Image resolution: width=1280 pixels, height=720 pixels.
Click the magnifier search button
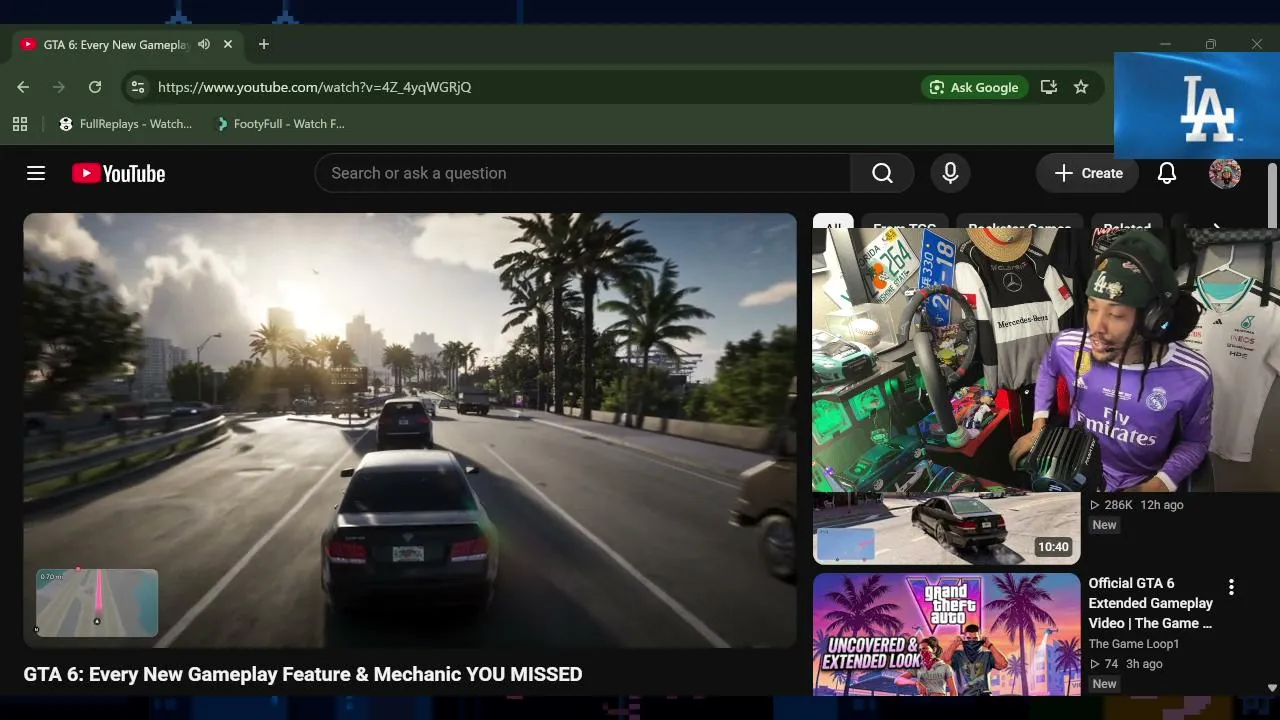(882, 173)
